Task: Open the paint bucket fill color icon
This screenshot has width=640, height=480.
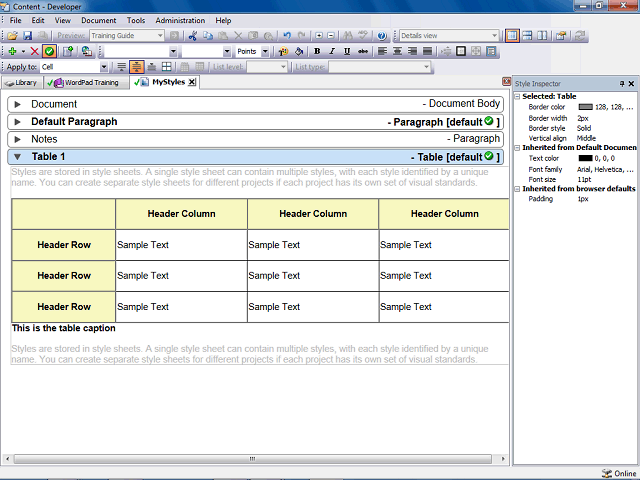Action: (299, 51)
